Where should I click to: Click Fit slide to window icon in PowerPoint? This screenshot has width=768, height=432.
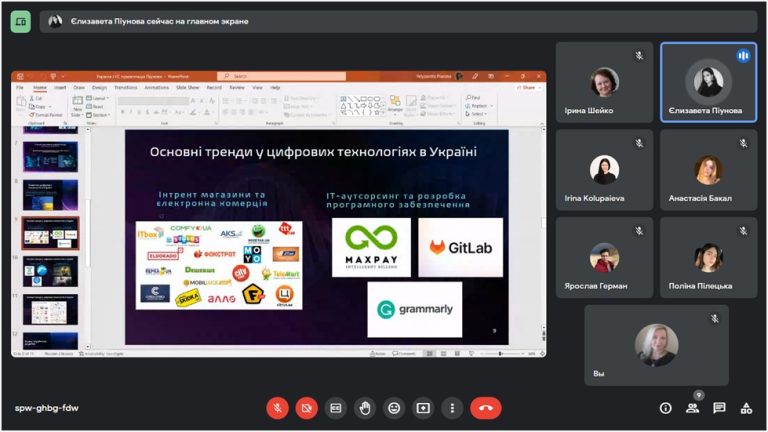tap(542, 353)
